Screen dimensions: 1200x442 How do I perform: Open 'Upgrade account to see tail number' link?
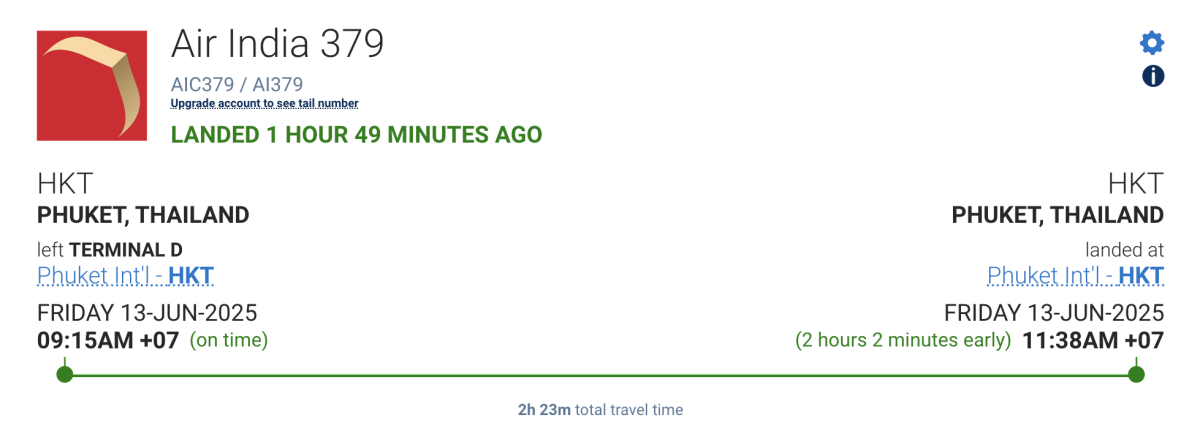(x=265, y=104)
